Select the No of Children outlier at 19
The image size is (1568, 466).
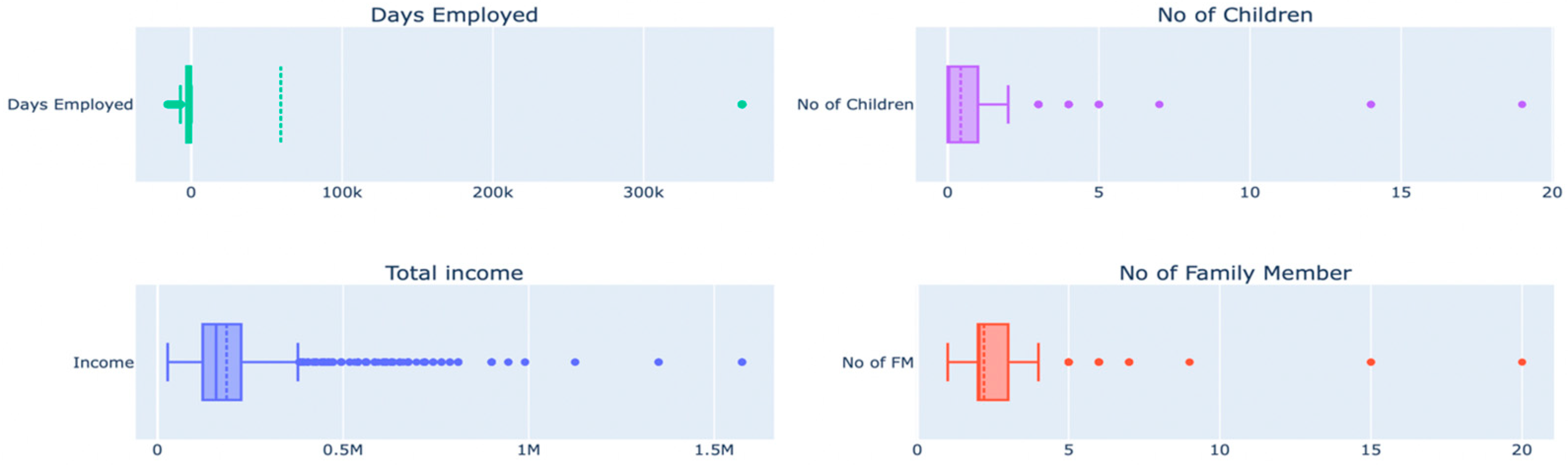click(1522, 105)
